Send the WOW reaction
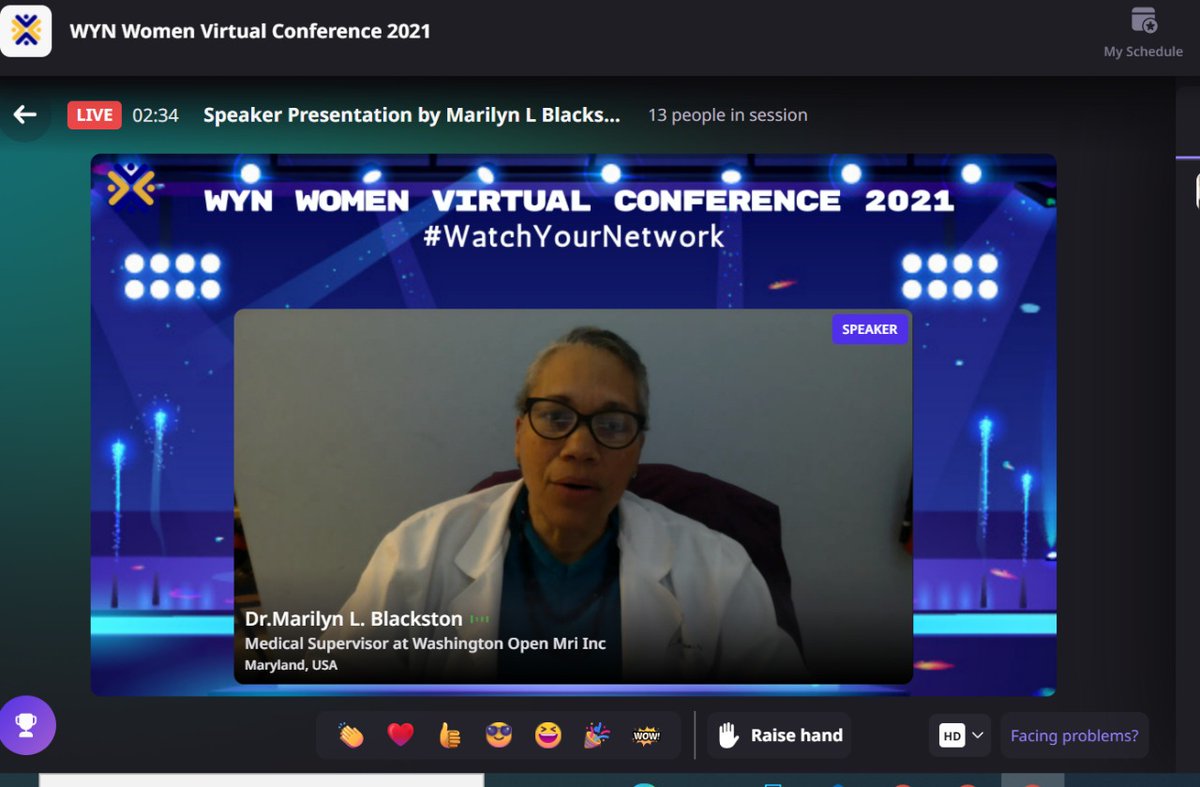1200x787 pixels. click(x=647, y=736)
